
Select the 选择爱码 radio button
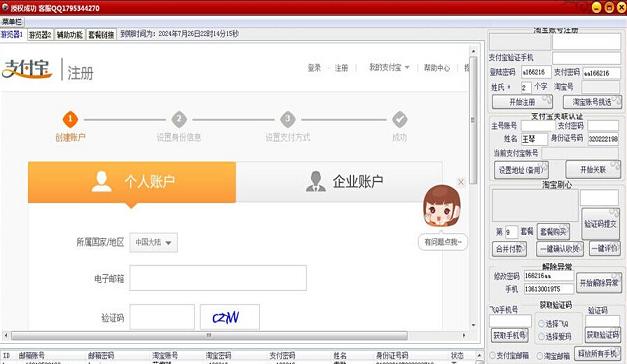click(541, 336)
